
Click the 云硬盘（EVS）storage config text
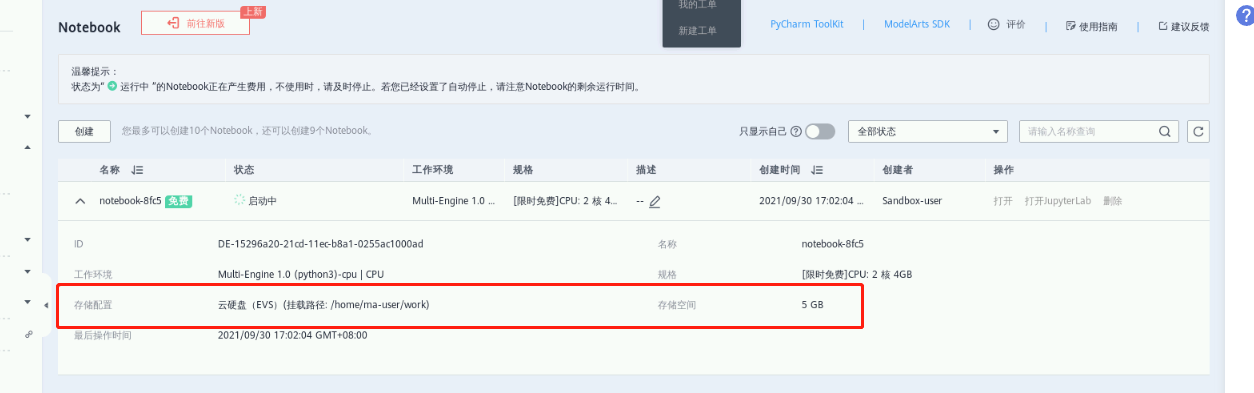[323, 304]
